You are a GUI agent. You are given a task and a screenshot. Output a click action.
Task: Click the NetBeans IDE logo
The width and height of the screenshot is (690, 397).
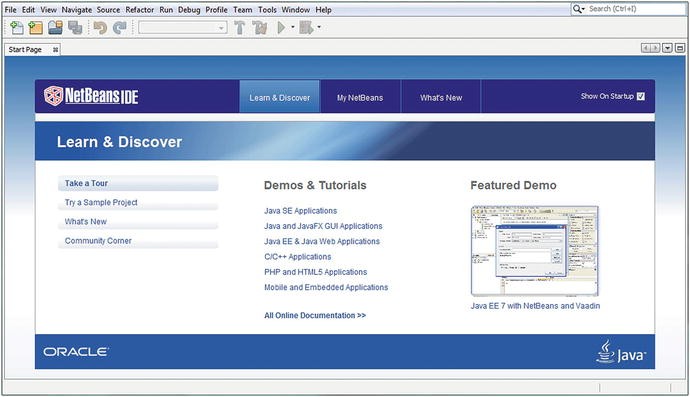[x=91, y=96]
